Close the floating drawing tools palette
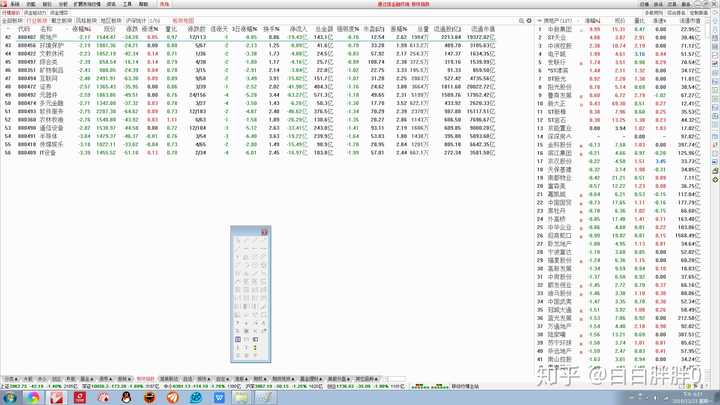This screenshot has width=720, height=405. tap(264, 232)
